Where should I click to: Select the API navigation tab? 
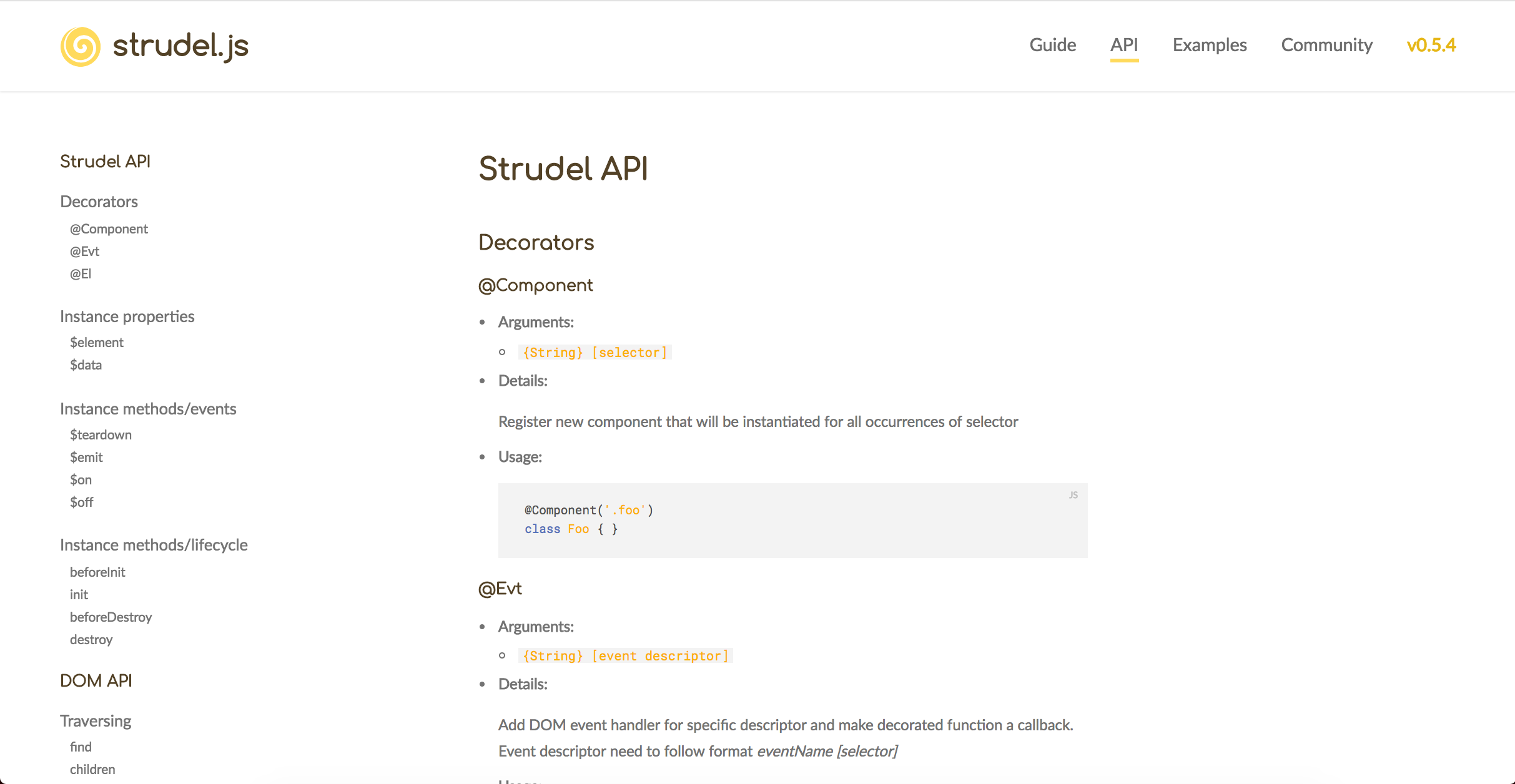coord(1124,45)
